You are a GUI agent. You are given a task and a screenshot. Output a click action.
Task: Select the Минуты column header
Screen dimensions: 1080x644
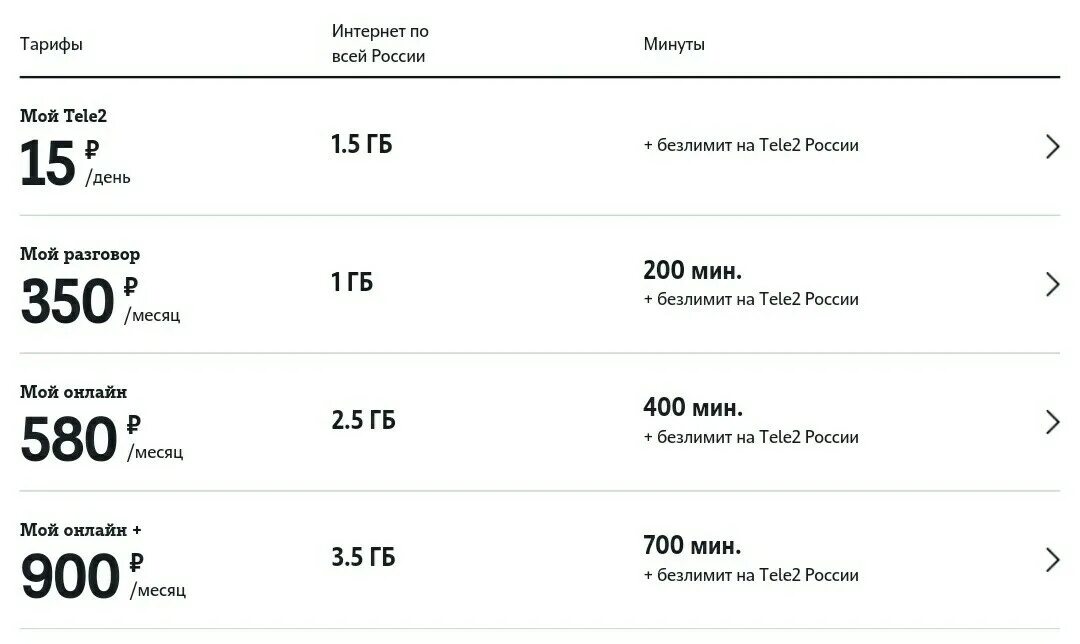coord(674,45)
